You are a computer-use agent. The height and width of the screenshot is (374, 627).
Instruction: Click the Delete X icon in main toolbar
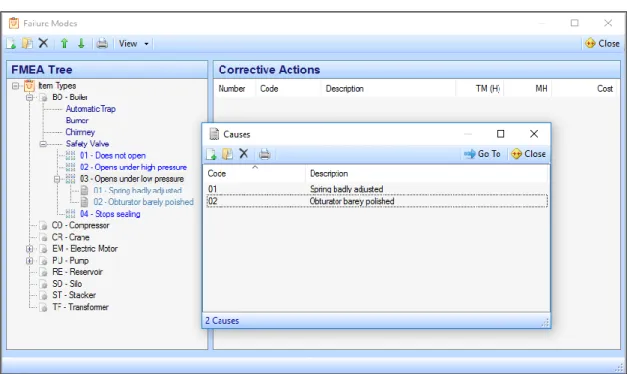(x=43, y=43)
